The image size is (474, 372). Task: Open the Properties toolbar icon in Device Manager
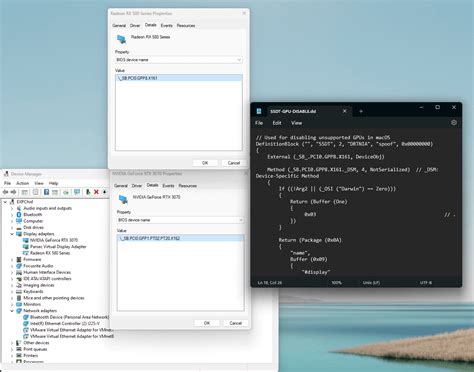pos(36,192)
